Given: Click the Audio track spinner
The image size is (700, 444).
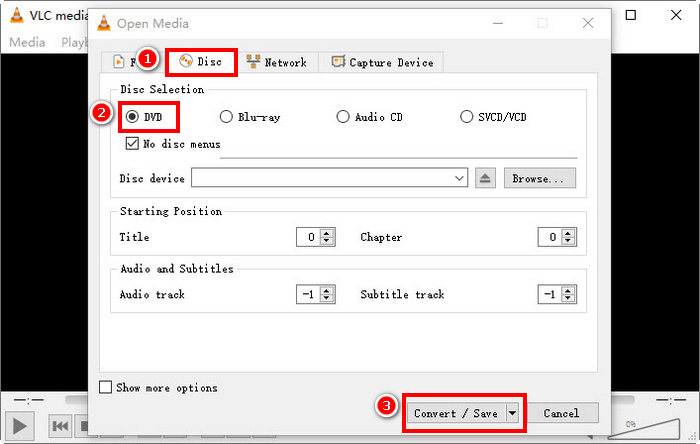Looking at the screenshot, I should click(311, 295).
